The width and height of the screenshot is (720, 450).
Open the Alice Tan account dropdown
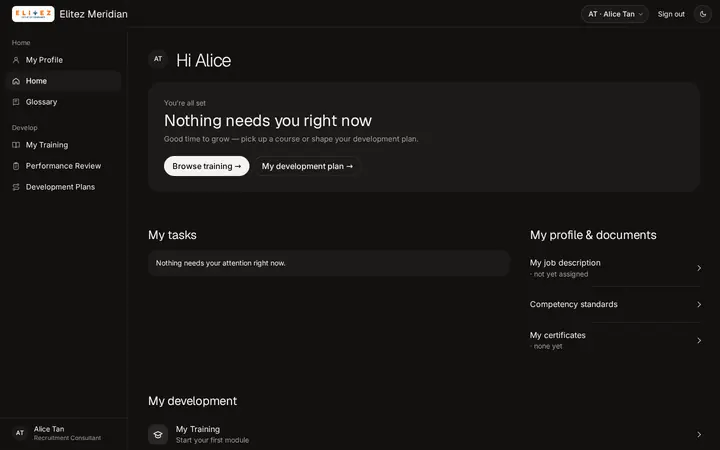pos(615,14)
